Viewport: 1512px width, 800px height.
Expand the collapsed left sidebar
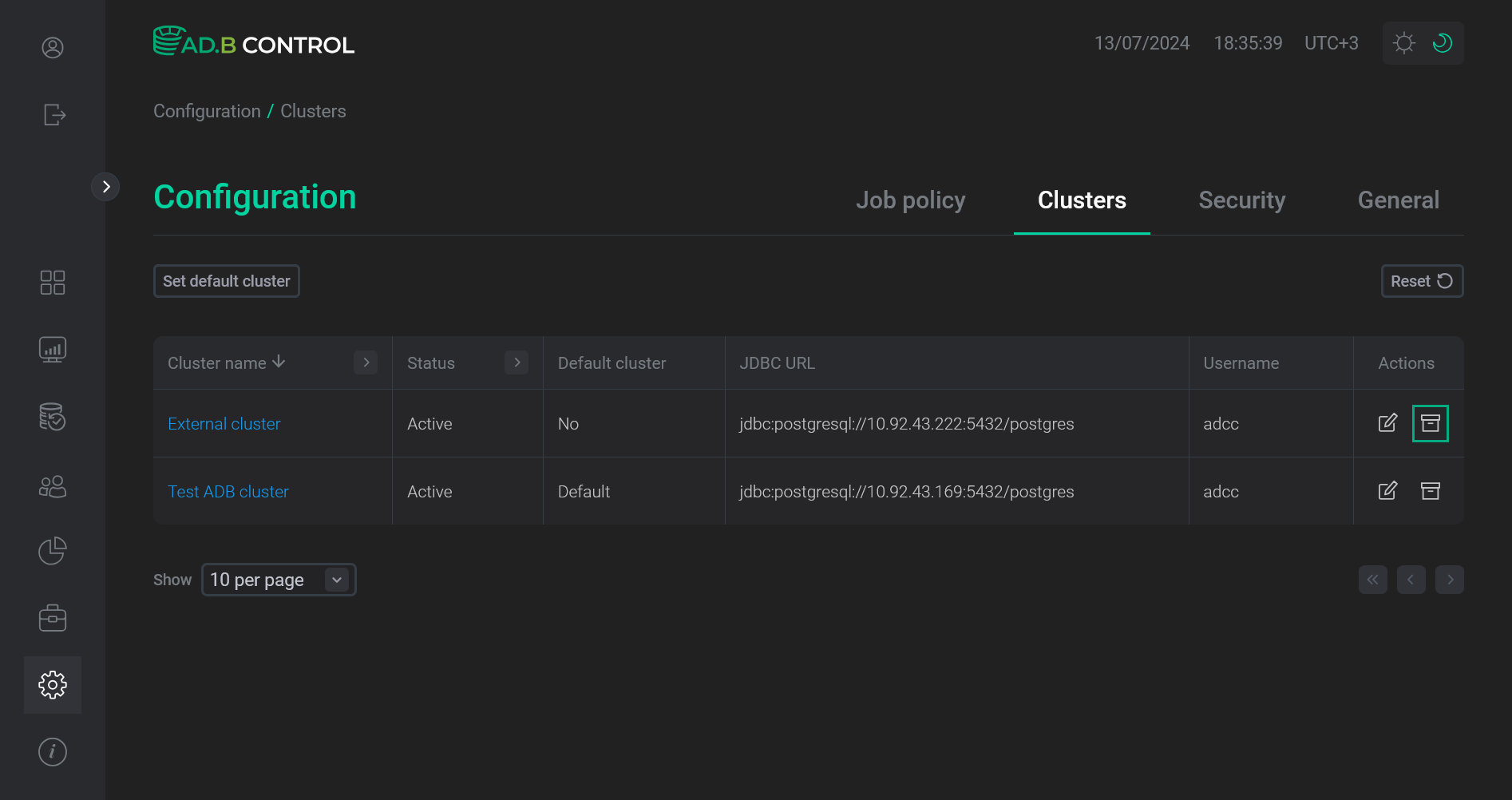point(106,186)
